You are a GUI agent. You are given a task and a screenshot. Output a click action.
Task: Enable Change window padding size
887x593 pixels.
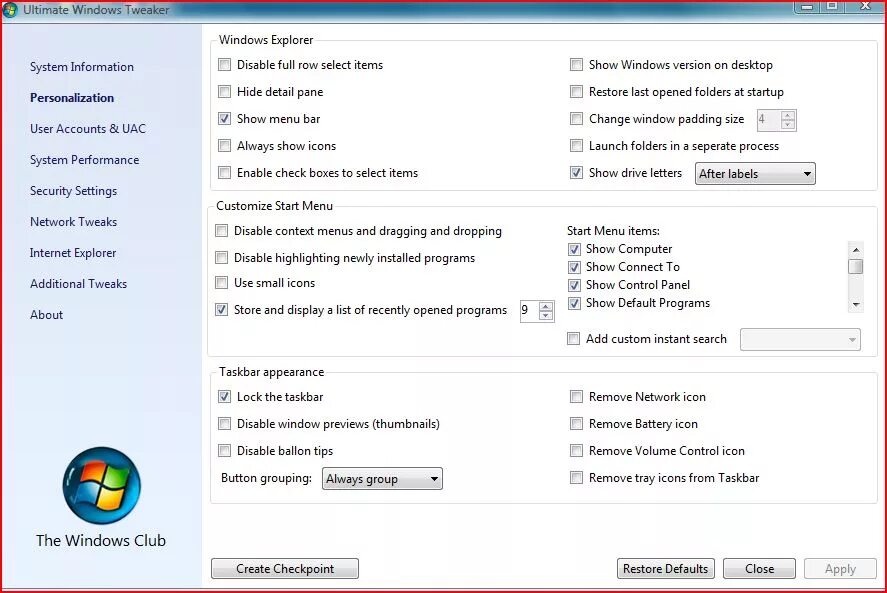[x=576, y=119]
